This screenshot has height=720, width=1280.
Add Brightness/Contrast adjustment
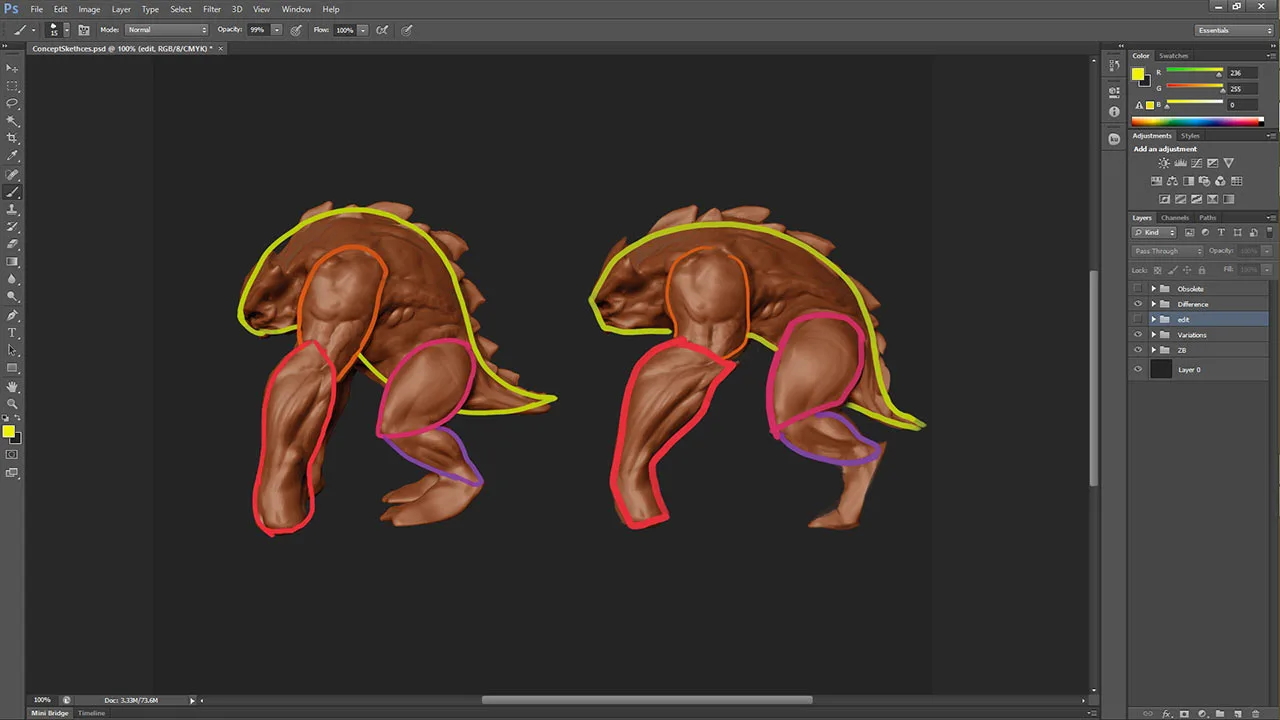click(x=1164, y=163)
